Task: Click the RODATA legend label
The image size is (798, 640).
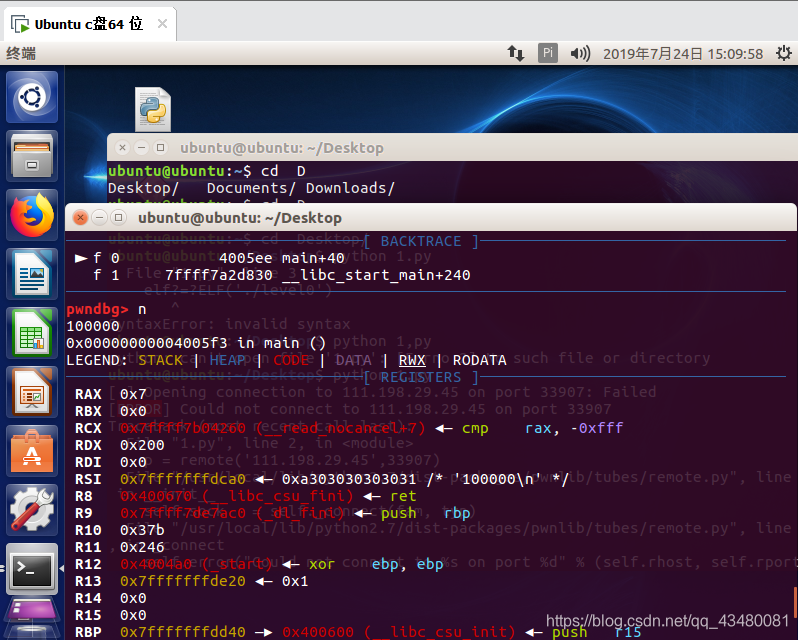Action: click(479, 360)
